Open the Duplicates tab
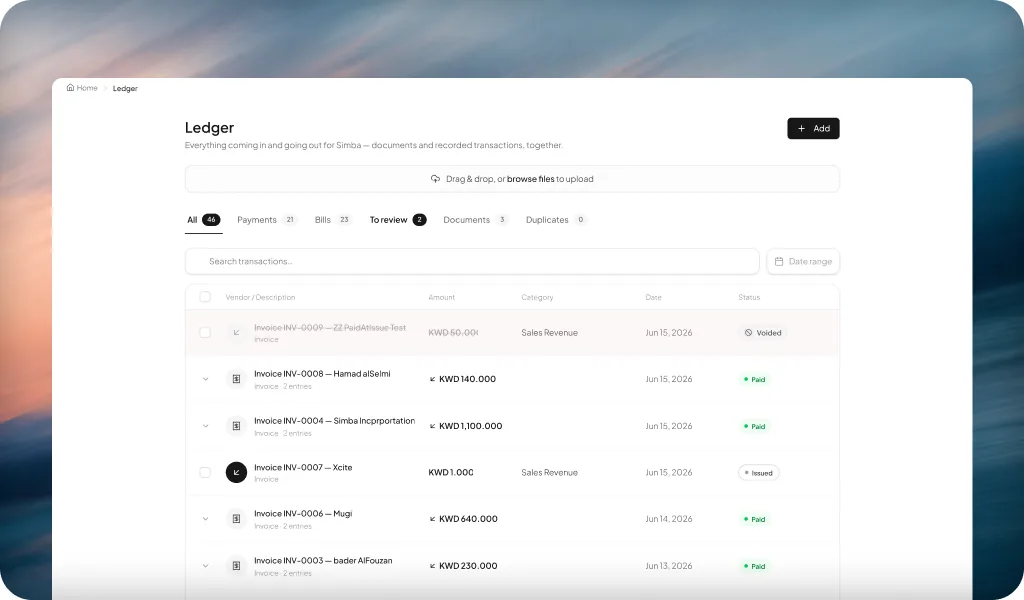The height and width of the screenshot is (600, 1024). (556, 220)
